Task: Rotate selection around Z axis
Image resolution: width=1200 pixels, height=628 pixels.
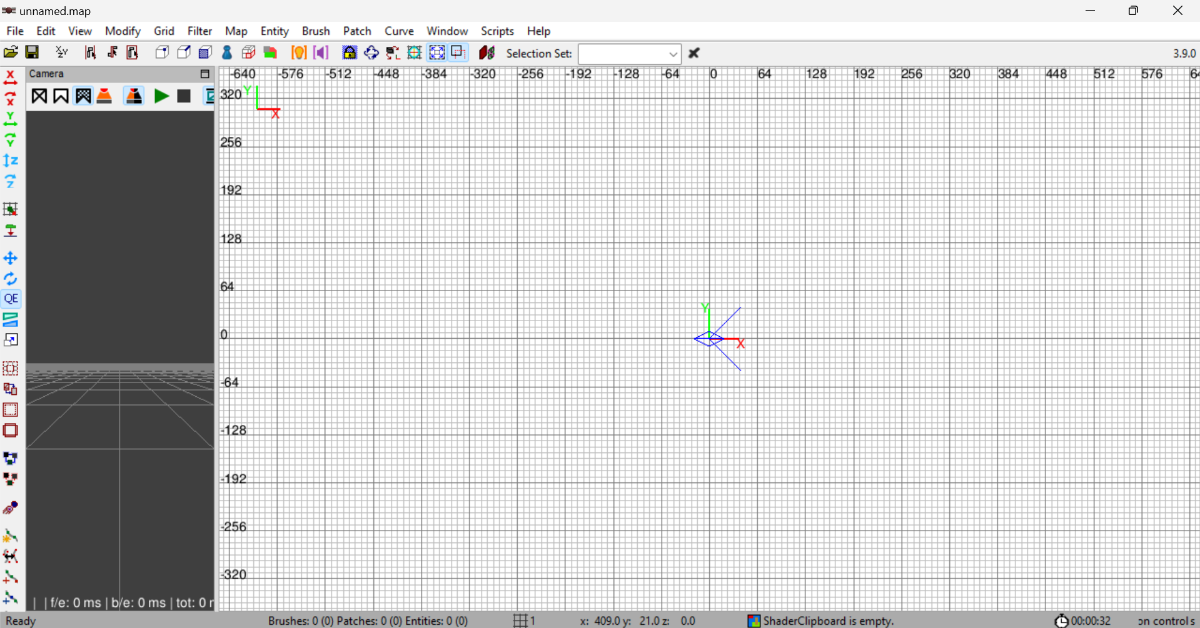Action: click(x=10, y=181)
